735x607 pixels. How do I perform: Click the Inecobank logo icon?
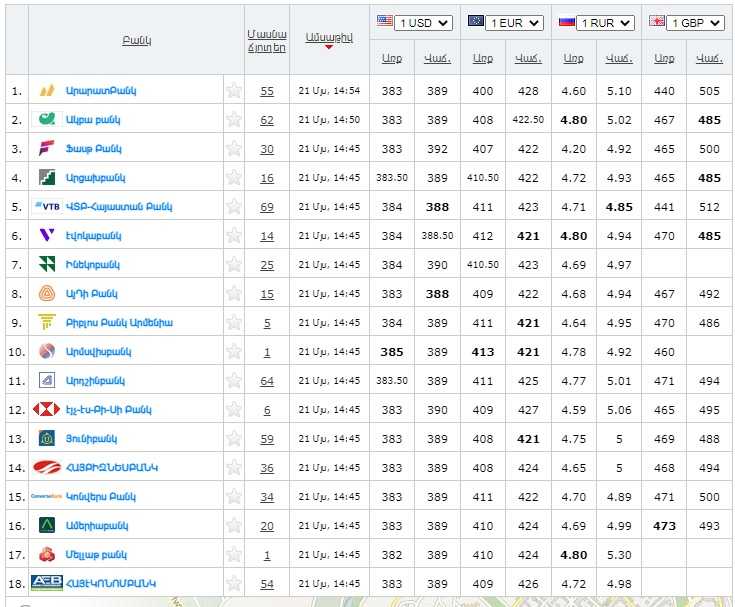pyautogui.click(x=46, y=265)
